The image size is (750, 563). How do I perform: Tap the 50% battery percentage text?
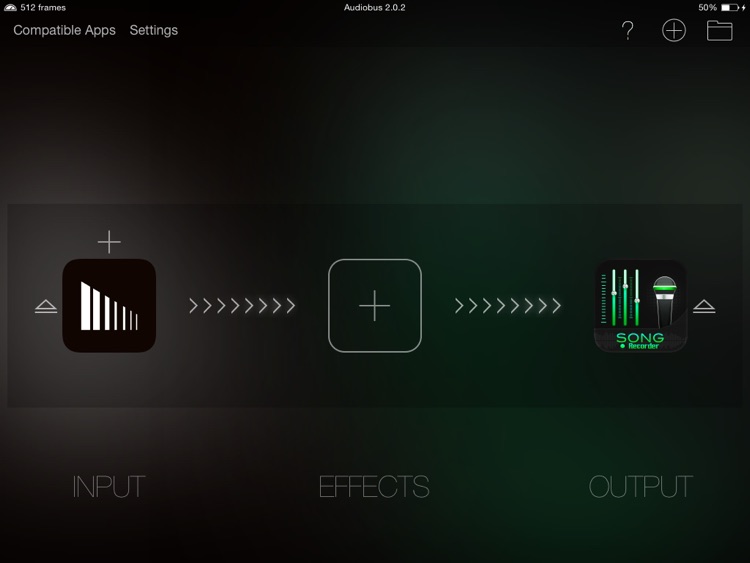click(707, 8)
